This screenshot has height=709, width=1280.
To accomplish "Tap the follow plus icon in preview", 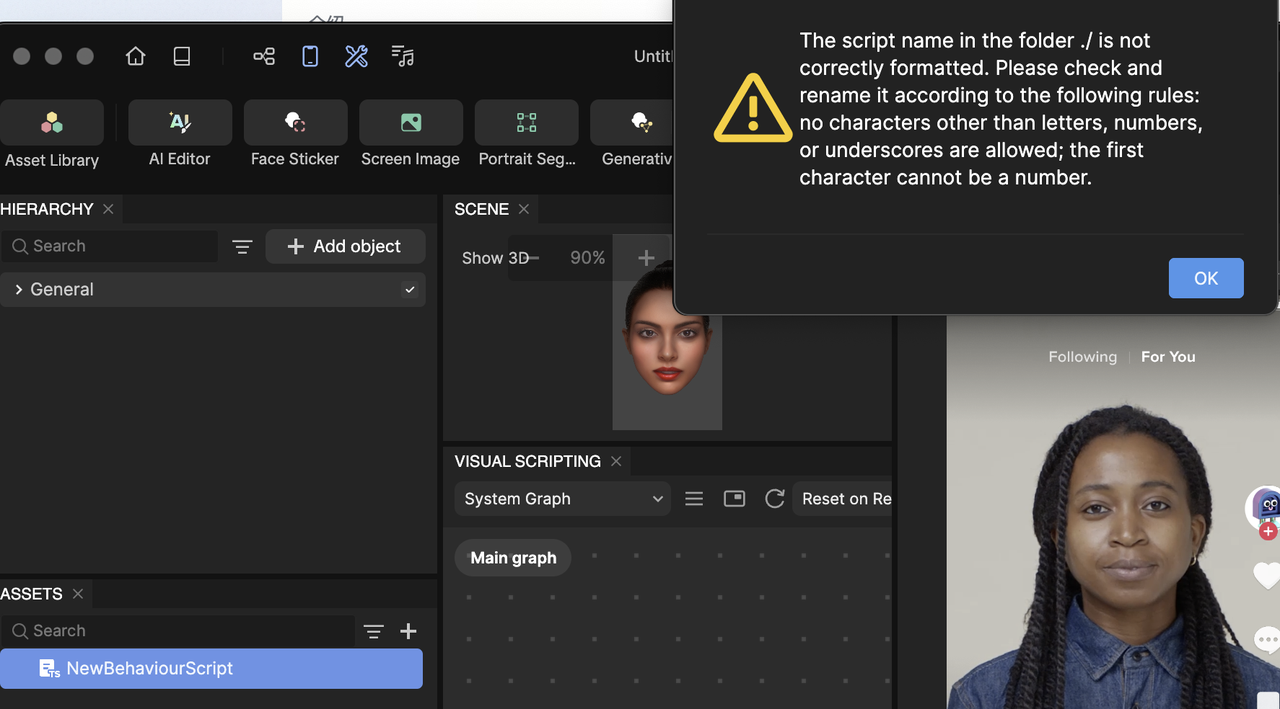I will (1268, 531).
